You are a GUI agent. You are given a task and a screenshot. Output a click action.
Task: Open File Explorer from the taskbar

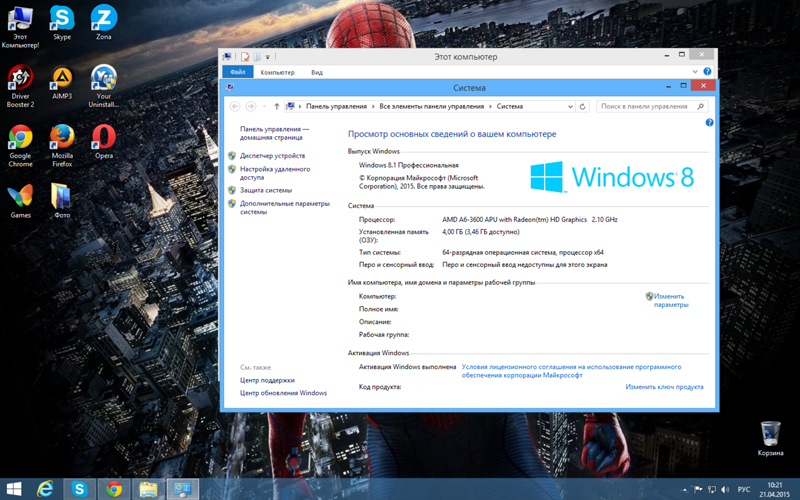[148, 489]
